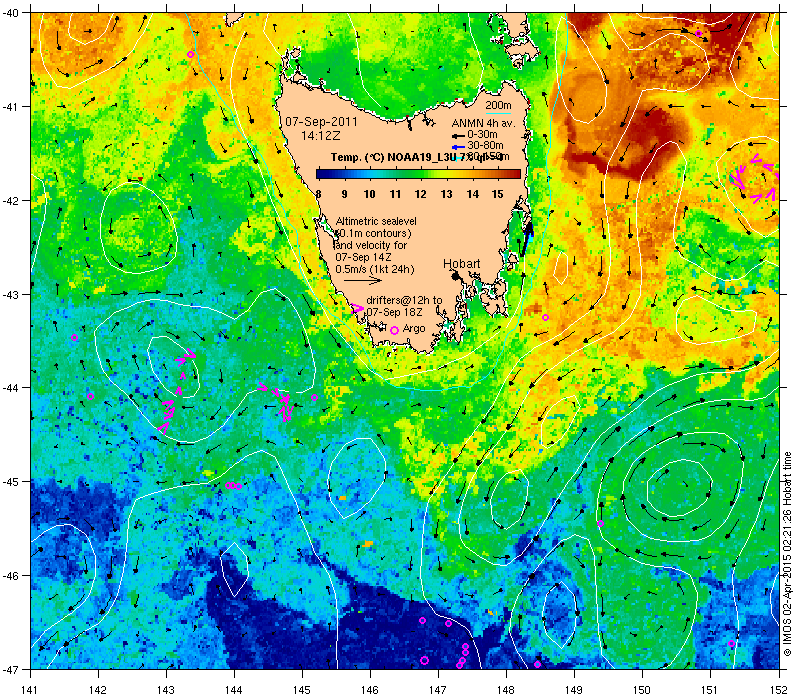Click the magenta Argo legend circle
The height and width of the screenshot is (700, 800).
[394, 330]
